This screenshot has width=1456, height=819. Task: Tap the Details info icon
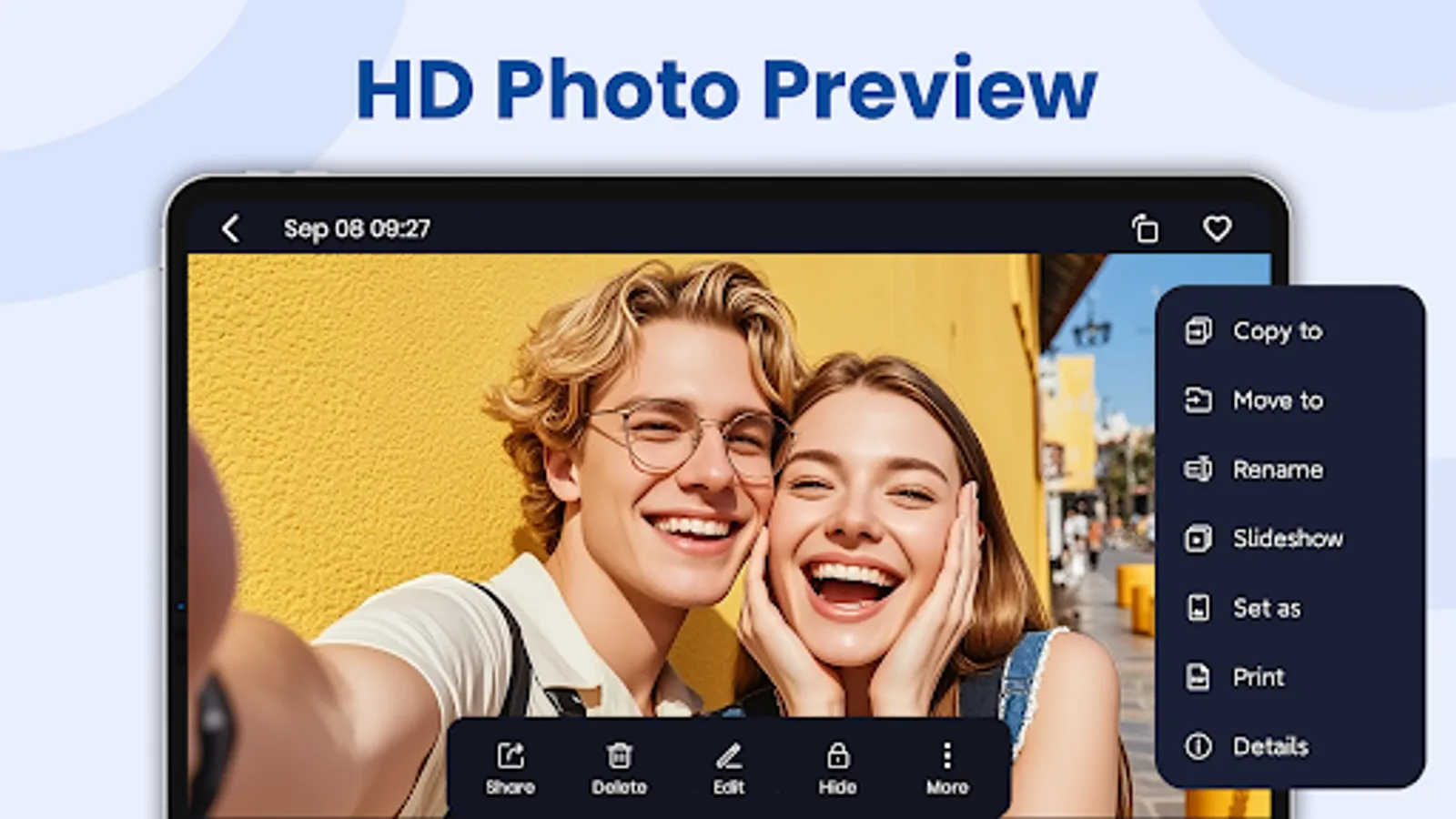click(x=1200, y=746)
